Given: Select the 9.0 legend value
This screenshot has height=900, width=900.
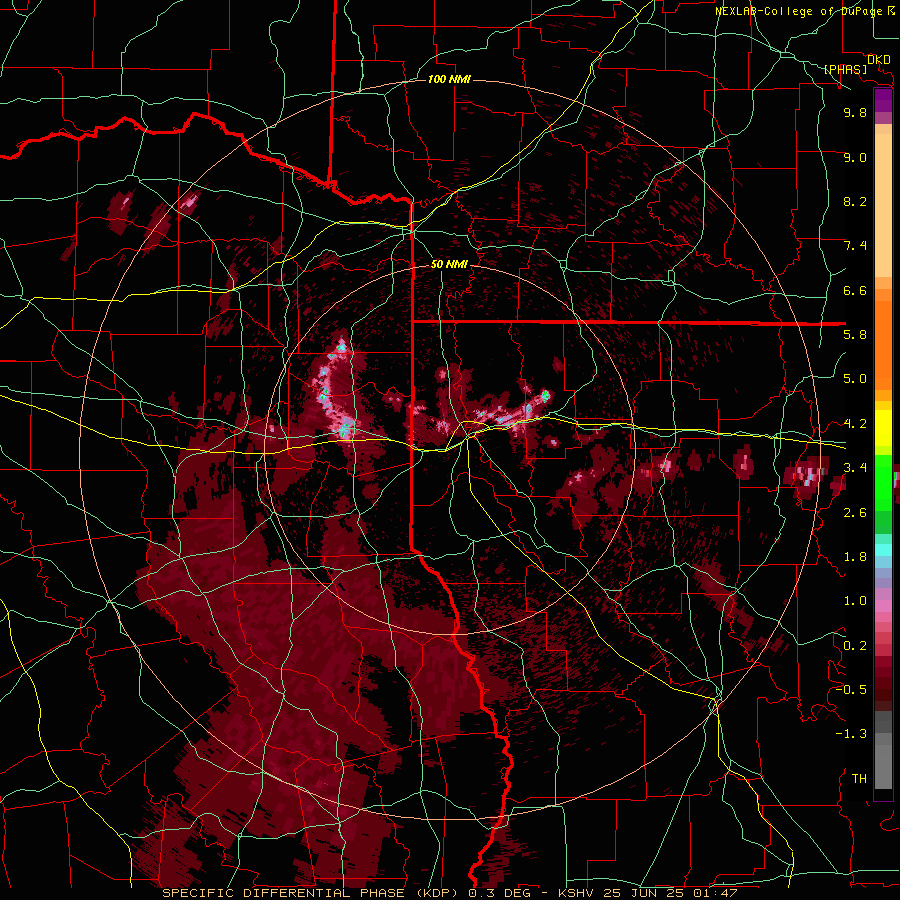Looking at the screenshot, I should [855, 157].
